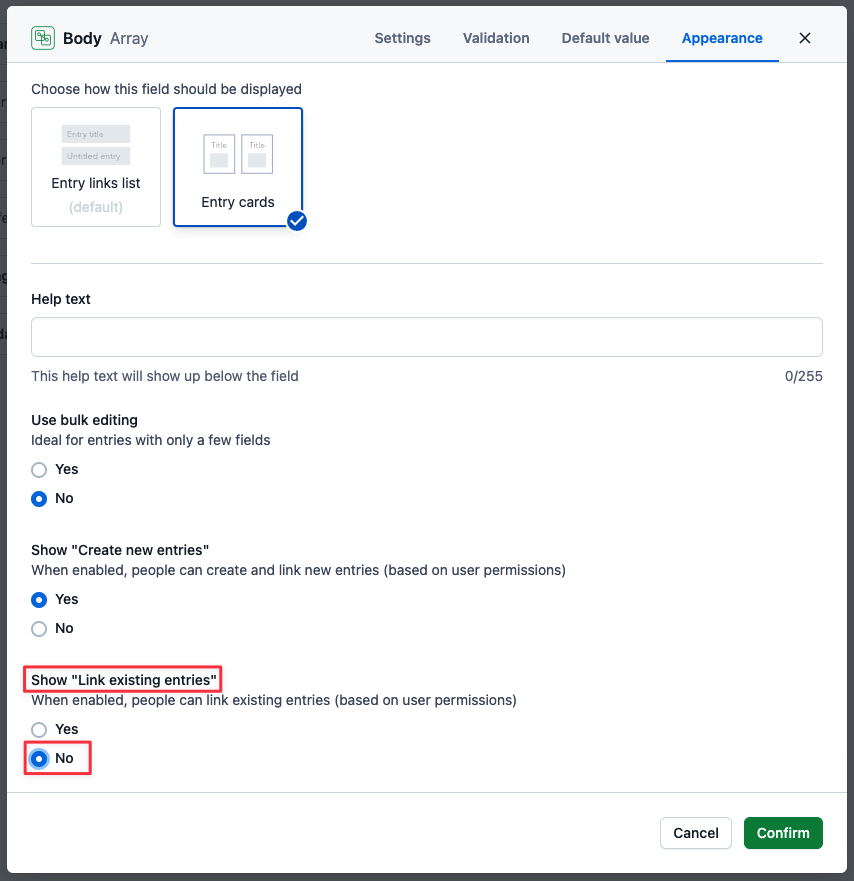Switch to the Validation tab

tap(496, 38)
